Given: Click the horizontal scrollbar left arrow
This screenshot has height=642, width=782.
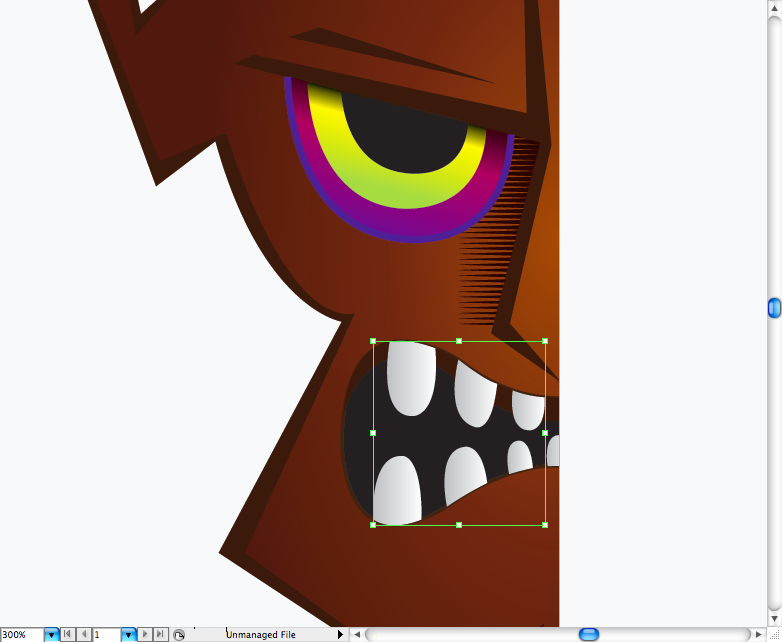Looking at the screenshot, I should 357,635.
